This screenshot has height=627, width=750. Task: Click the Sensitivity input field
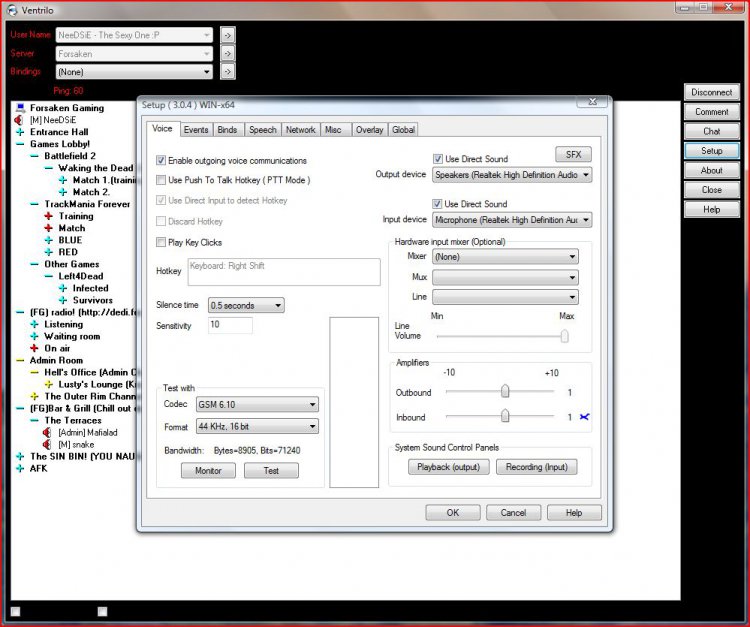point(230,325)
